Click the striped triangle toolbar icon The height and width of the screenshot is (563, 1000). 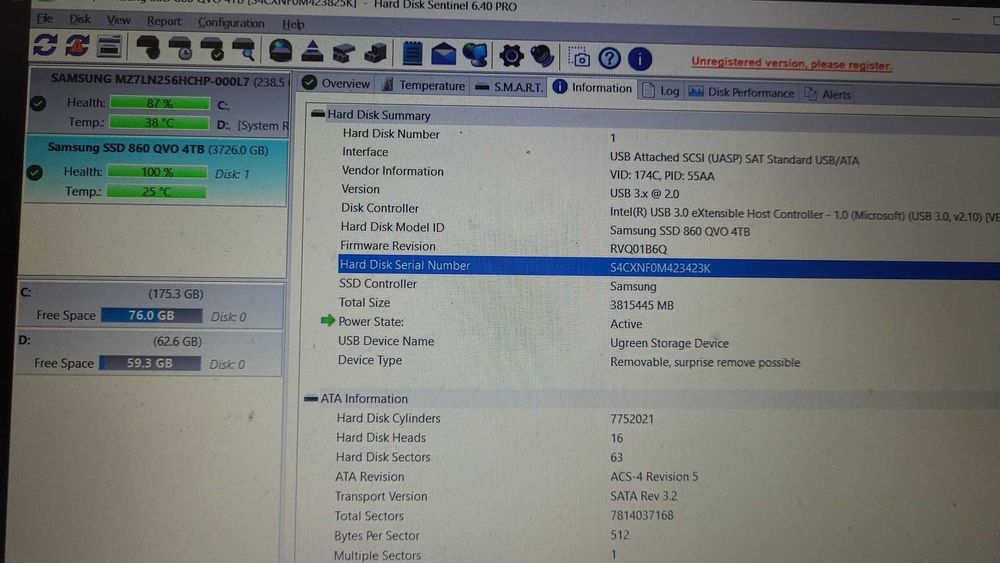312,52
